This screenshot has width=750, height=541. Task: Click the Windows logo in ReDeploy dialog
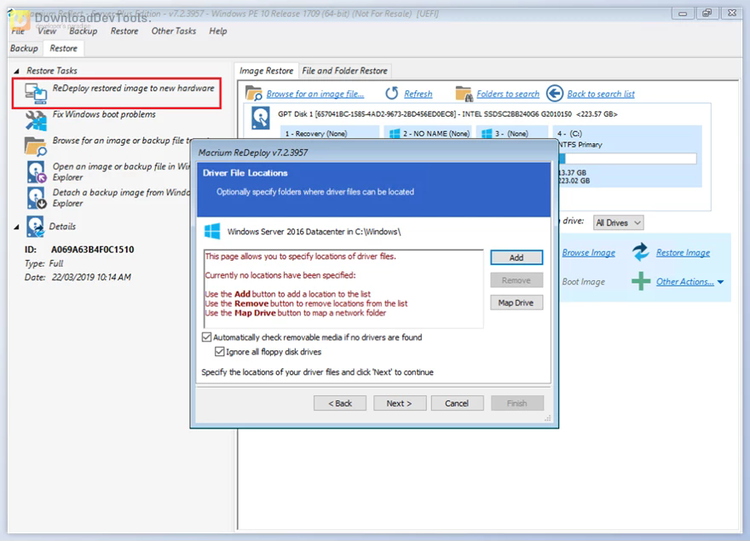point(212,232)
